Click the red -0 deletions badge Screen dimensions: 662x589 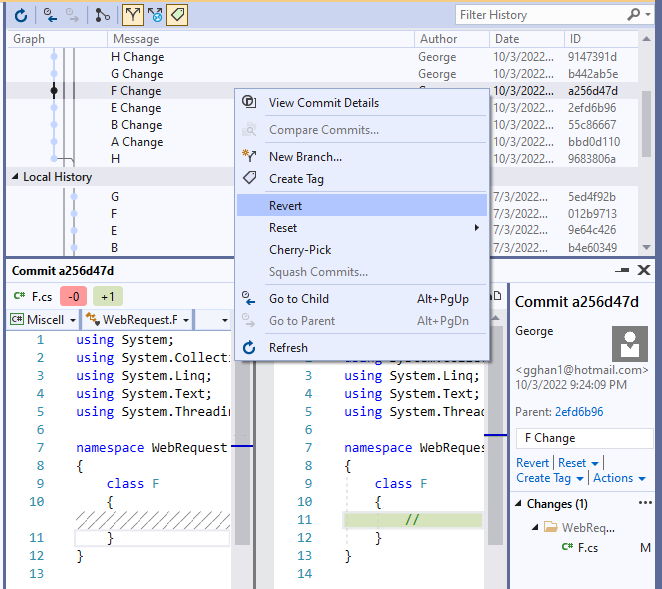point(72,296)
